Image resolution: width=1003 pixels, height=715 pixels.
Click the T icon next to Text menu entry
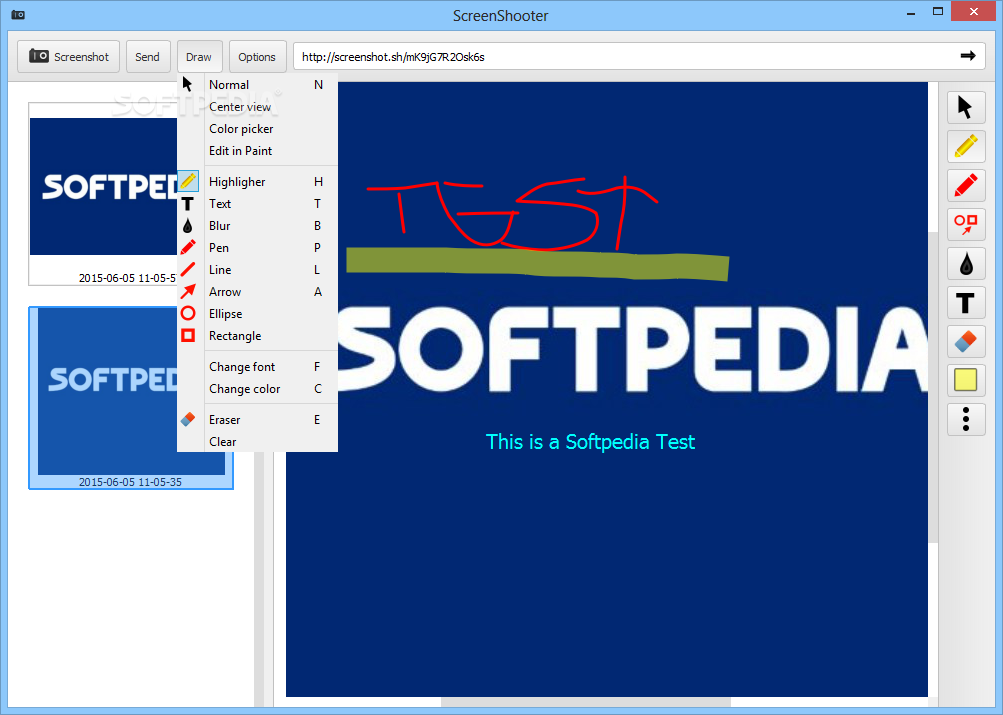coord(187,204)
